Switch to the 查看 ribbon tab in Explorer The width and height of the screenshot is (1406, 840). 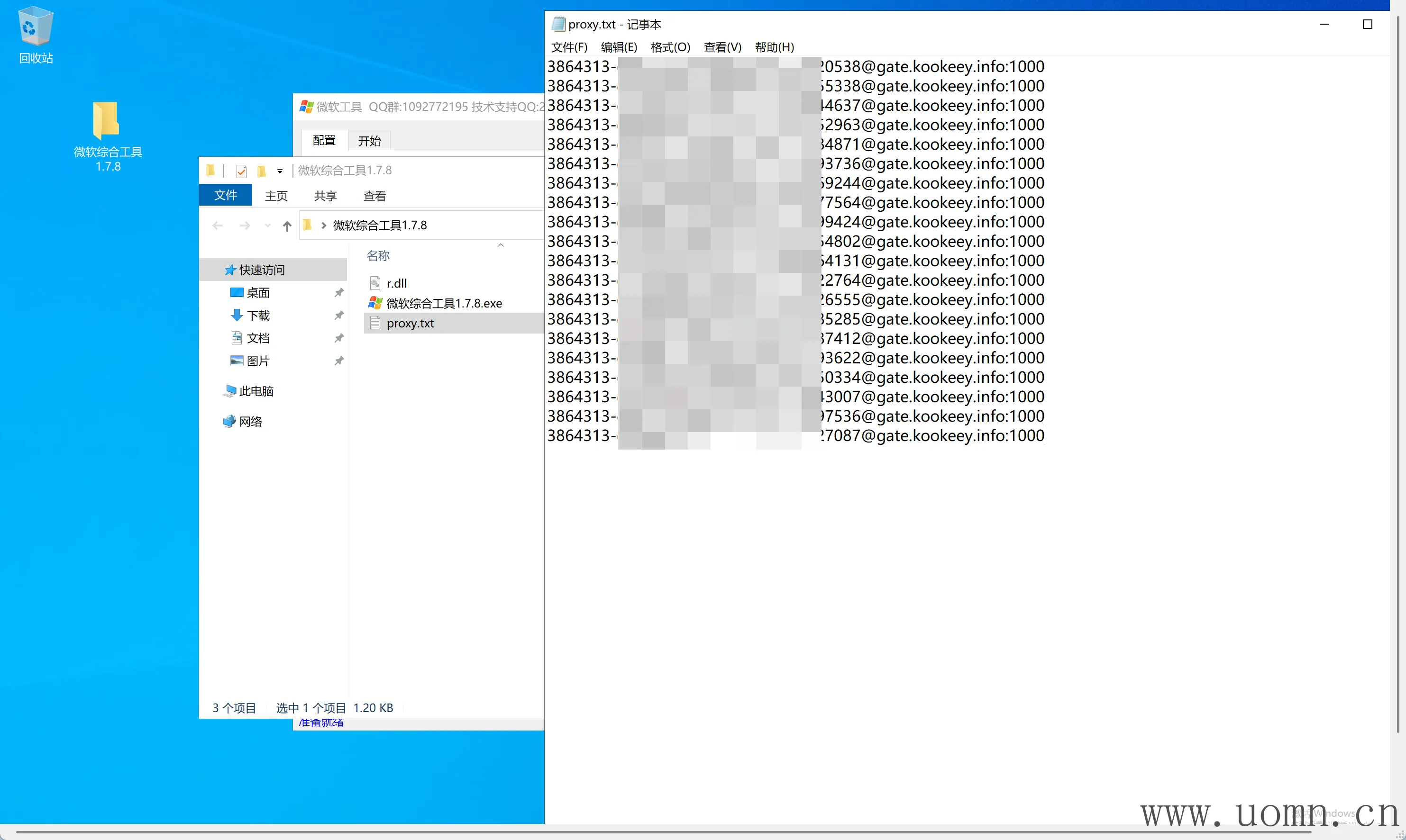pos(374,196)
